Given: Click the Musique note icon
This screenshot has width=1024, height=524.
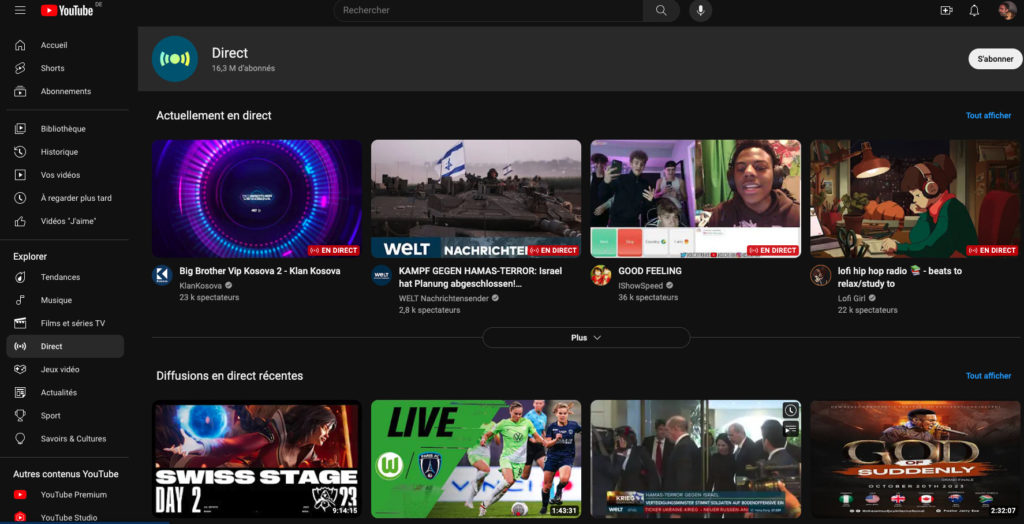Looking at the screenshot, I should pos(20,300).
